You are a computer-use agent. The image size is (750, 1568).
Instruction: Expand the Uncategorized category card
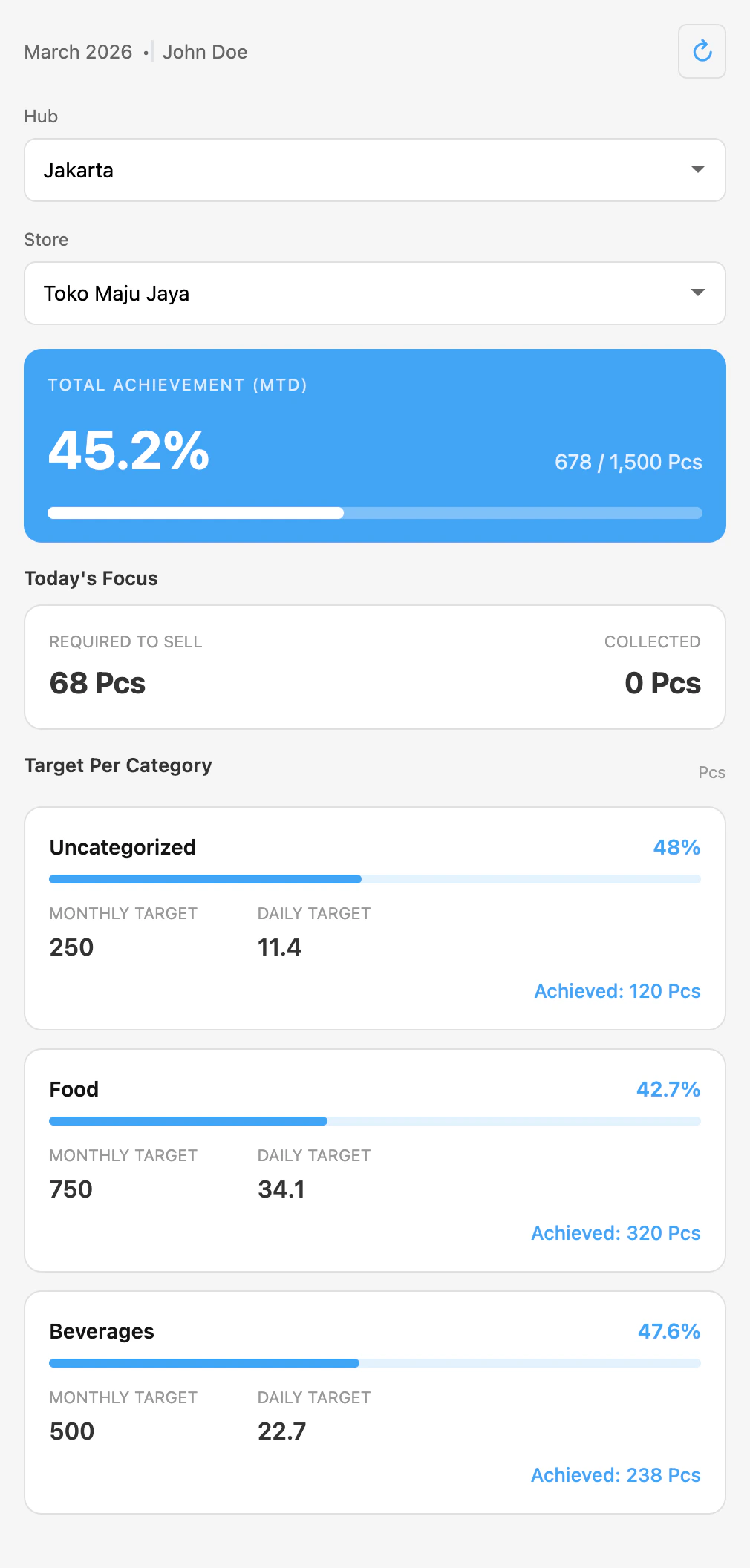[x=375, y=918]
